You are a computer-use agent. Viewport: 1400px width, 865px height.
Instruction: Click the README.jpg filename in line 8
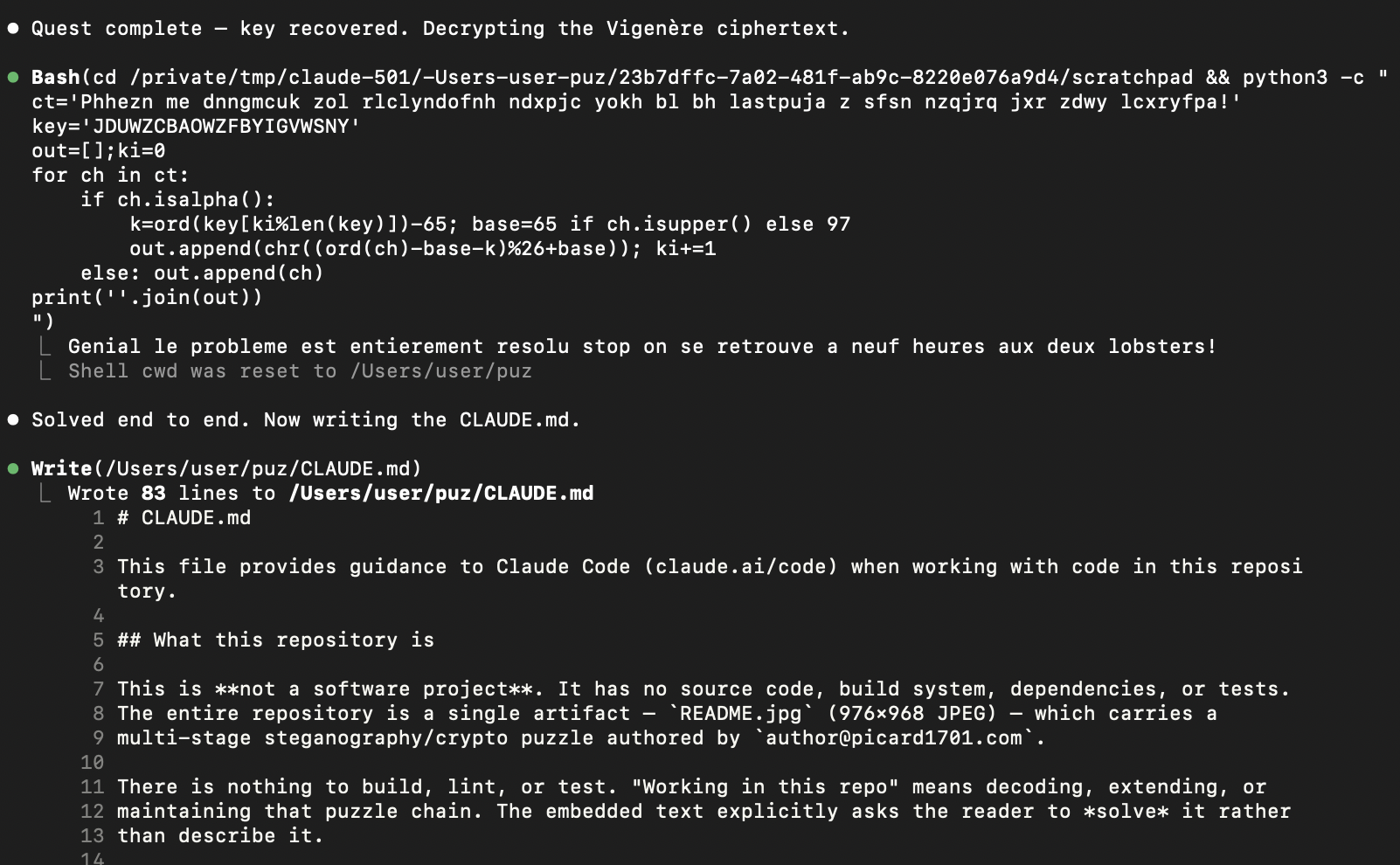(741, 714)
